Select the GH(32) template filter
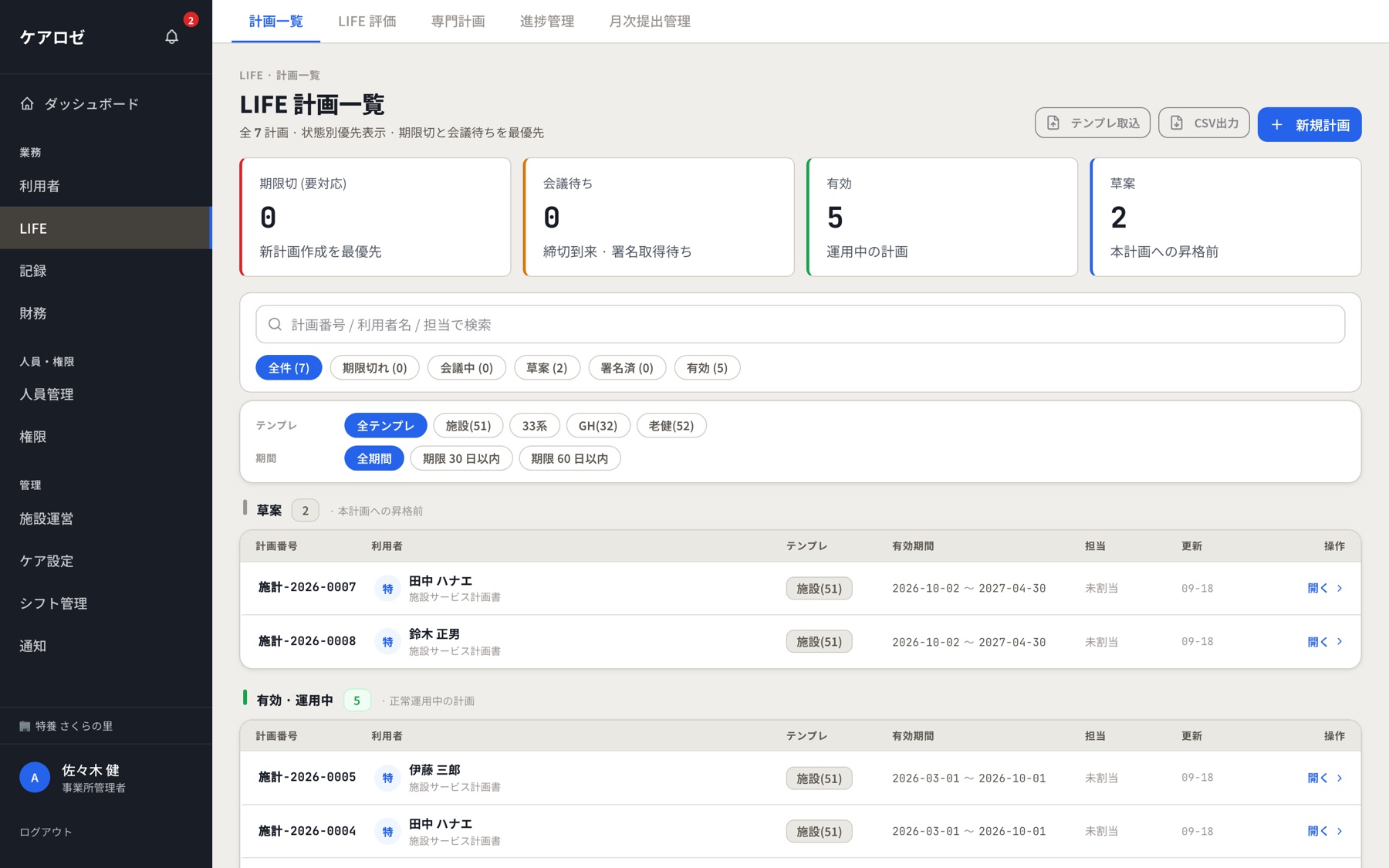This screenshot has width=1389, height=868. tap(598, 425)
